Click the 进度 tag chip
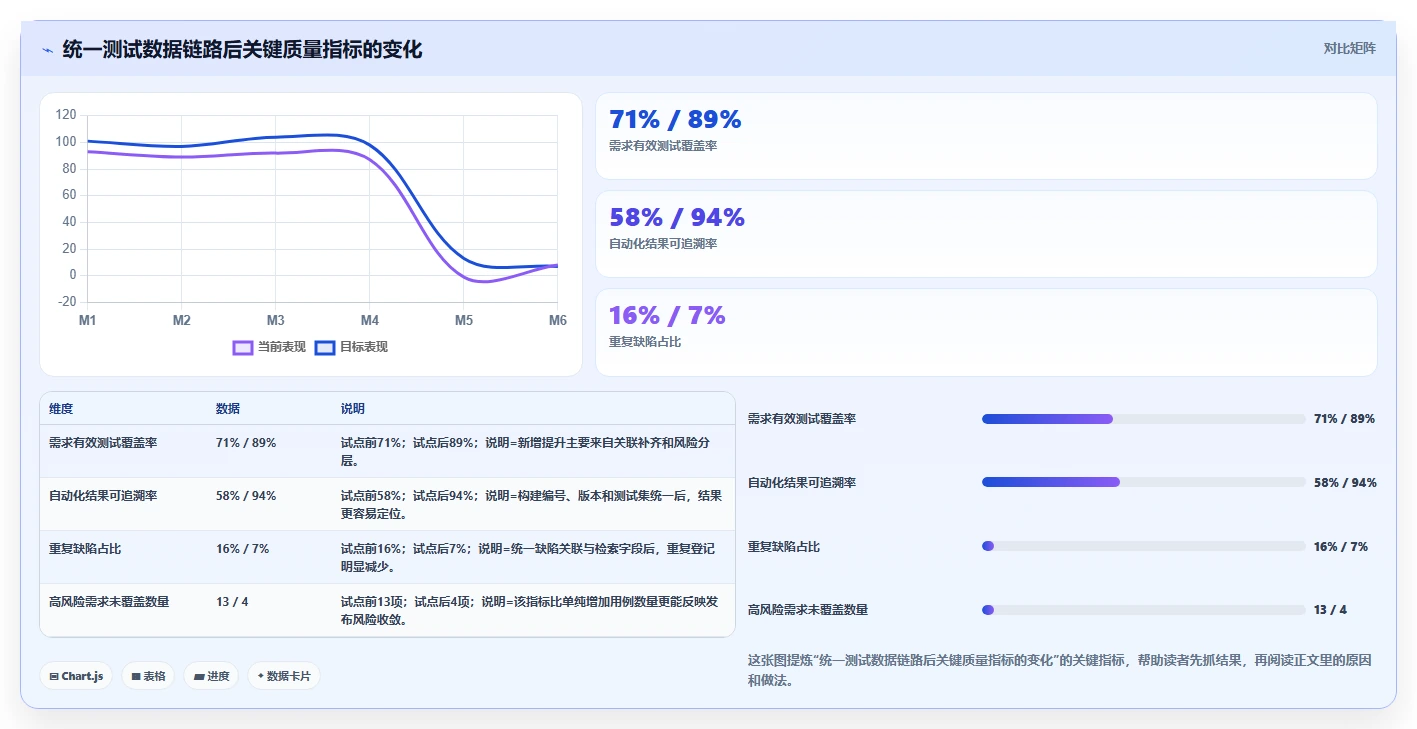 pyautogui.click(x=211, y=676)
